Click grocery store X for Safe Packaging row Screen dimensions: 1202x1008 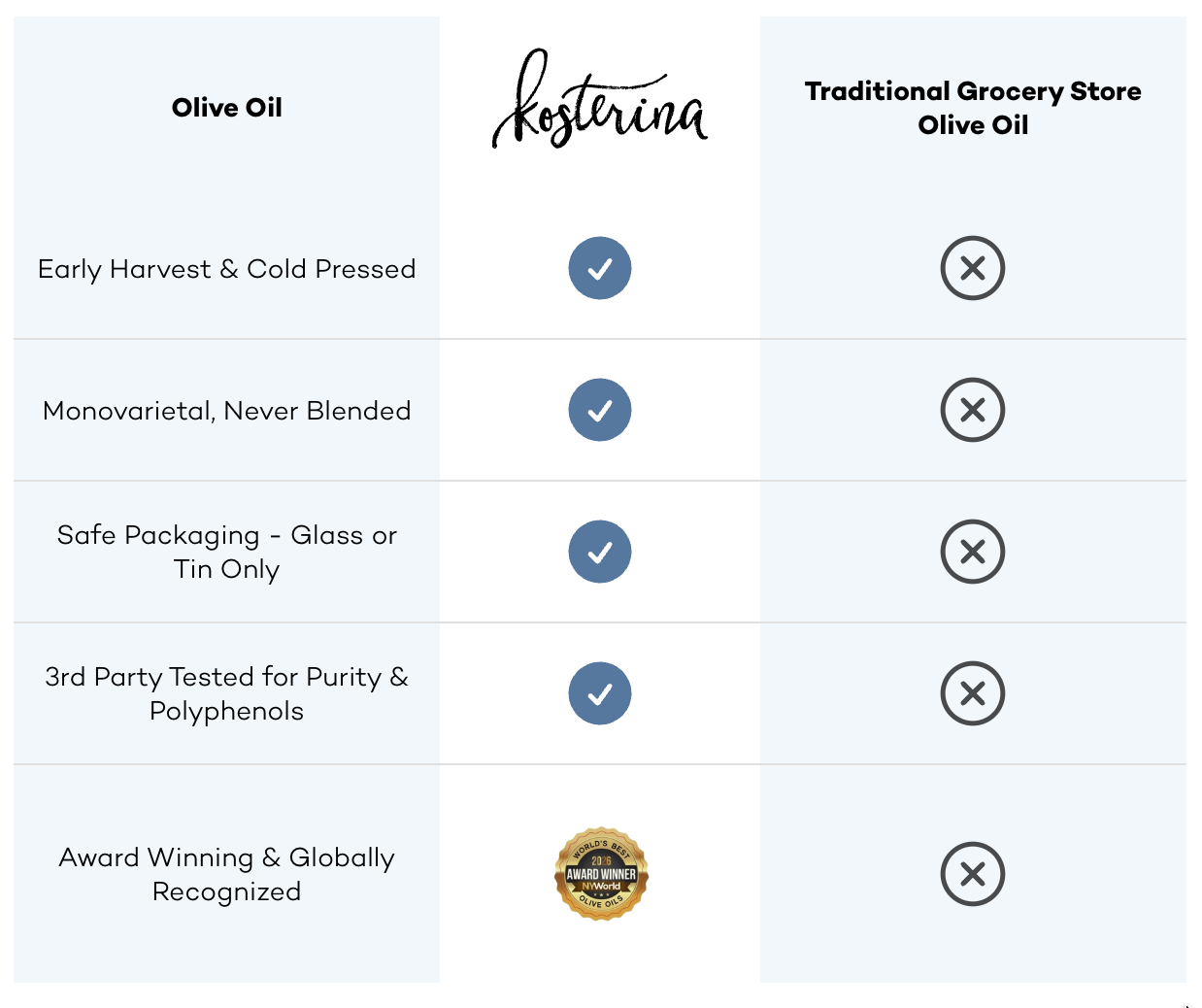(x=973, y=552)
